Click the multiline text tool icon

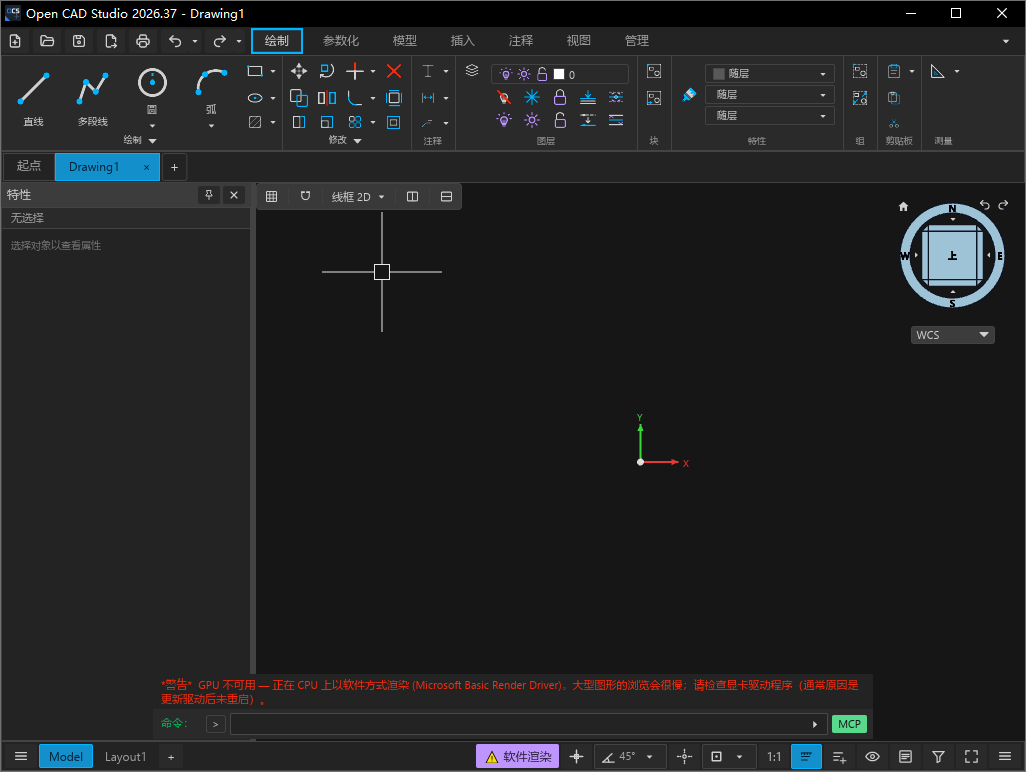pyautogui.click(x=428, y=71)
